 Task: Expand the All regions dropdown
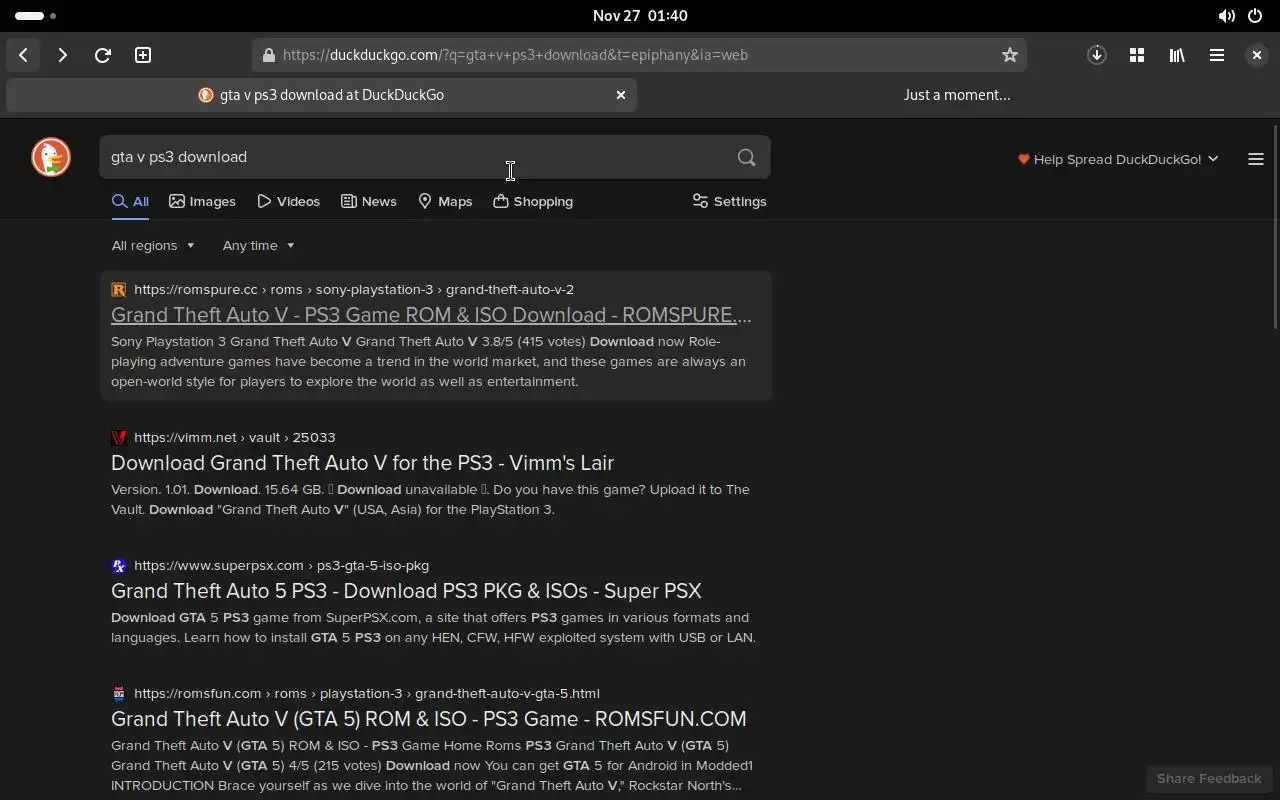tap(153, 245)
